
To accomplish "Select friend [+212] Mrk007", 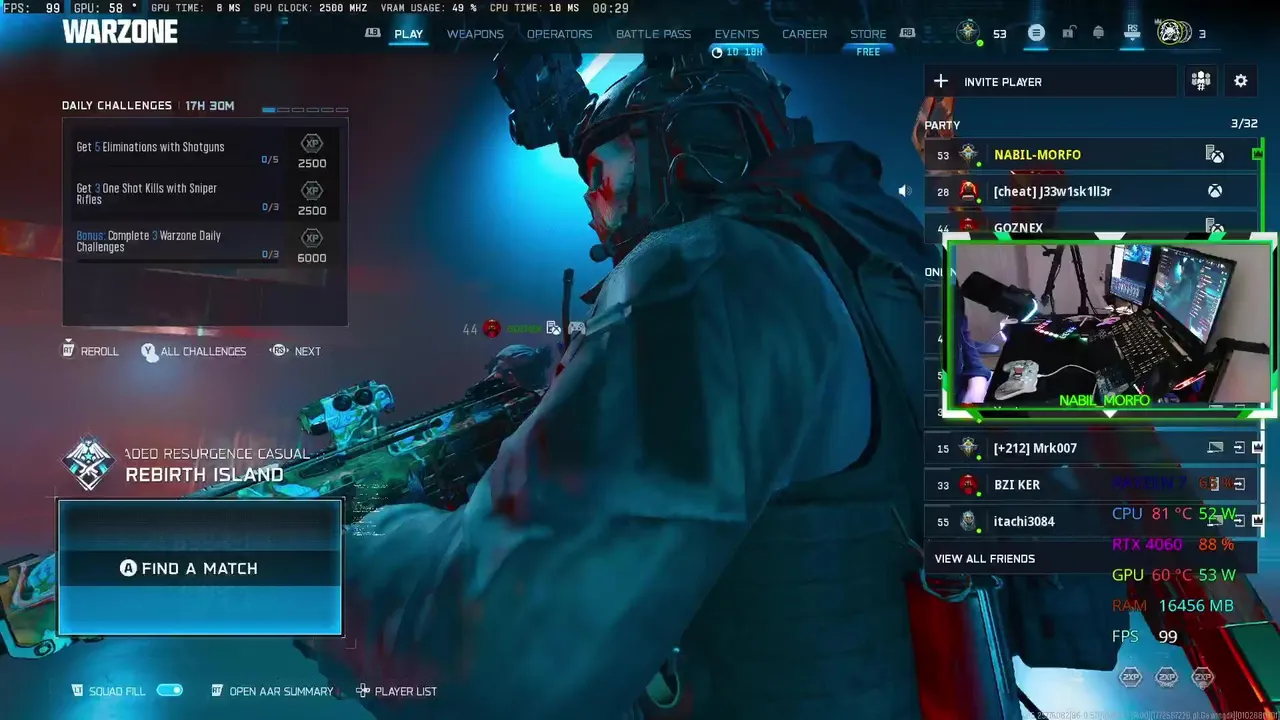I will click(1090, 448).
